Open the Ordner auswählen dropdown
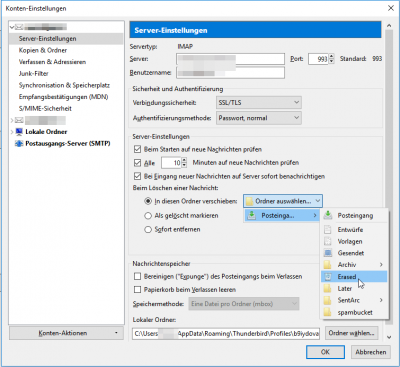 point(283,201)
